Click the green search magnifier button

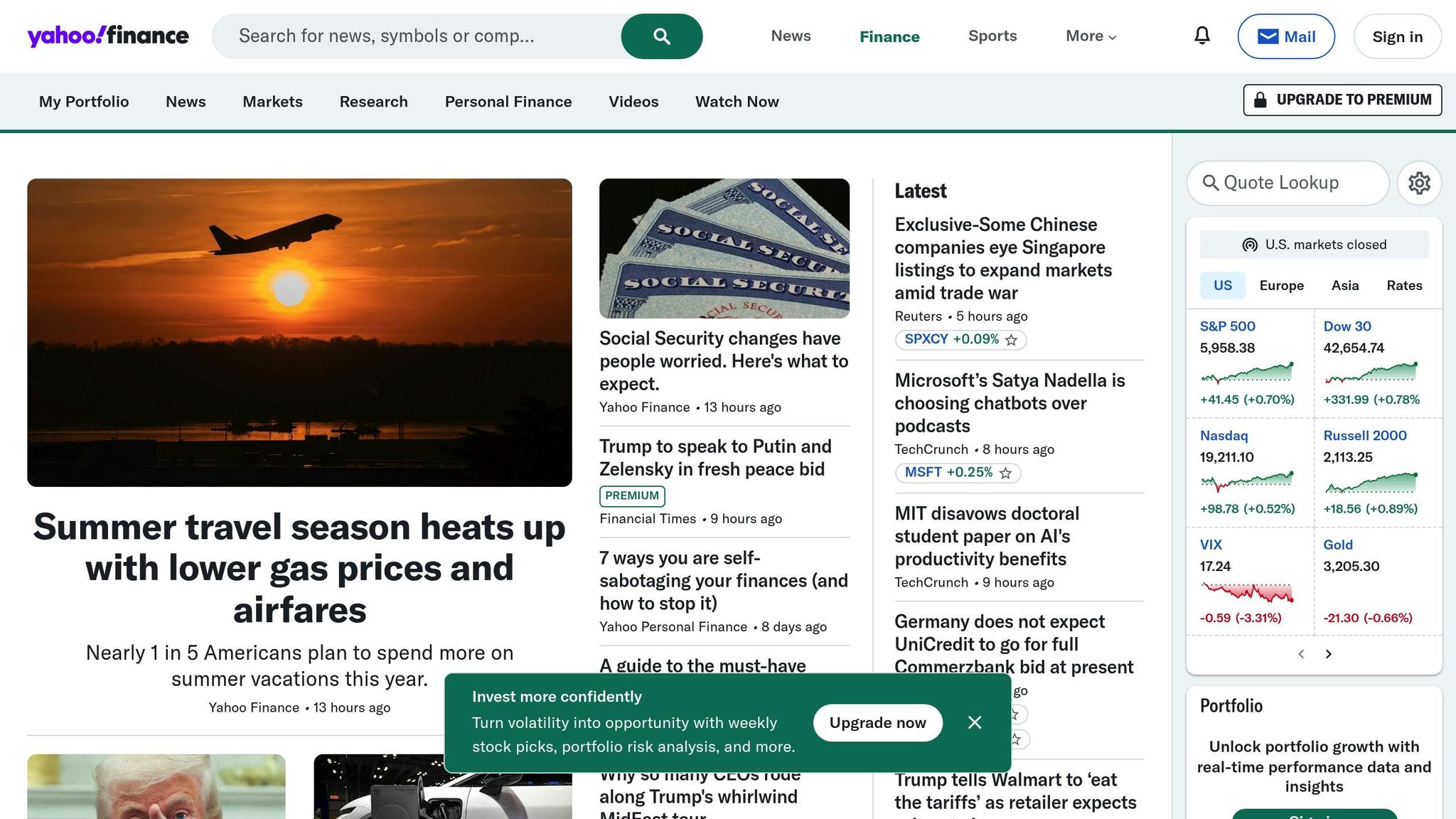tap(661, 36)
